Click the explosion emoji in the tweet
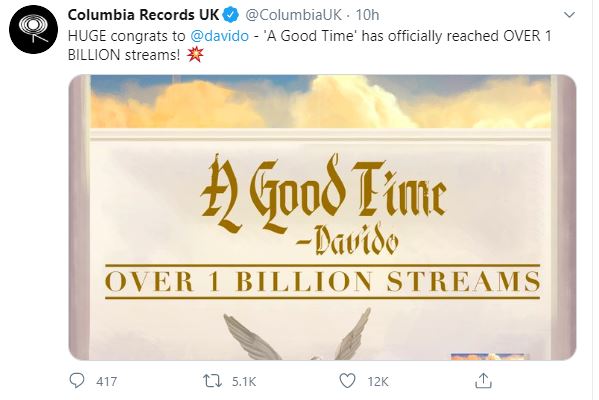Image resolution: width=599 pixels, height=400 pixels. click(x=195, y=55)
